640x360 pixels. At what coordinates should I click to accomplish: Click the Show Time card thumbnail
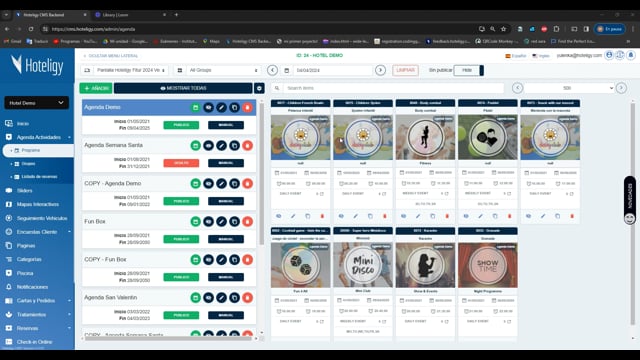click(488, 265)
